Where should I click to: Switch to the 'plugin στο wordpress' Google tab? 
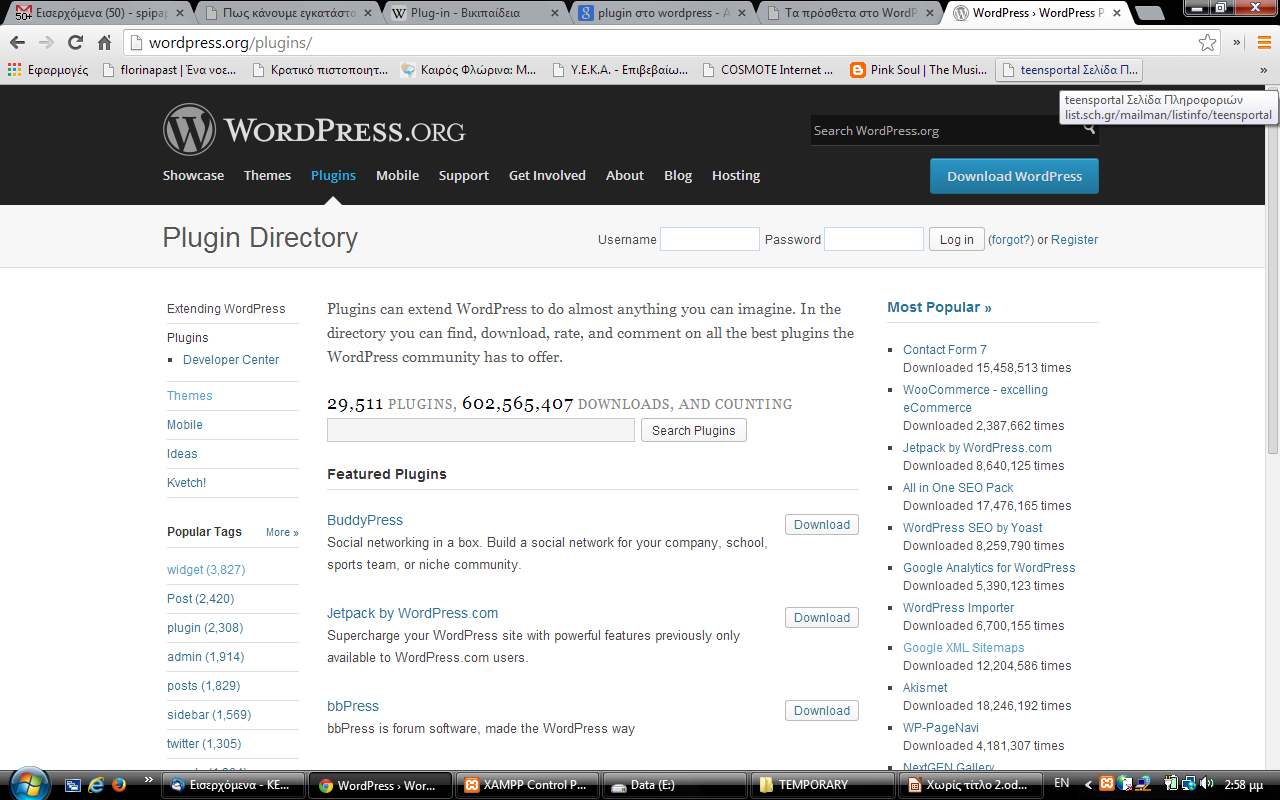[664, 13]
